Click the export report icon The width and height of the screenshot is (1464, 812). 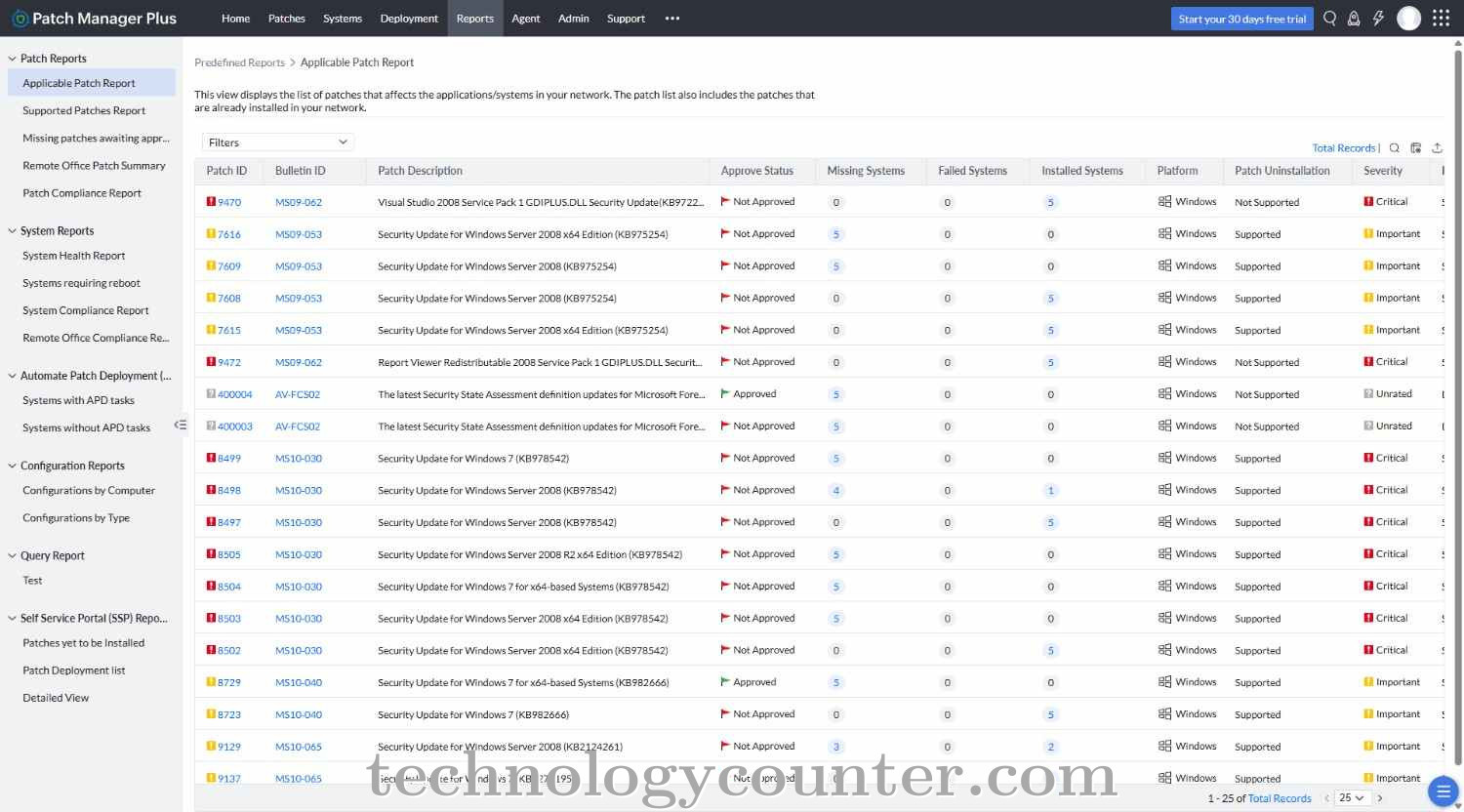(1437, 148)
